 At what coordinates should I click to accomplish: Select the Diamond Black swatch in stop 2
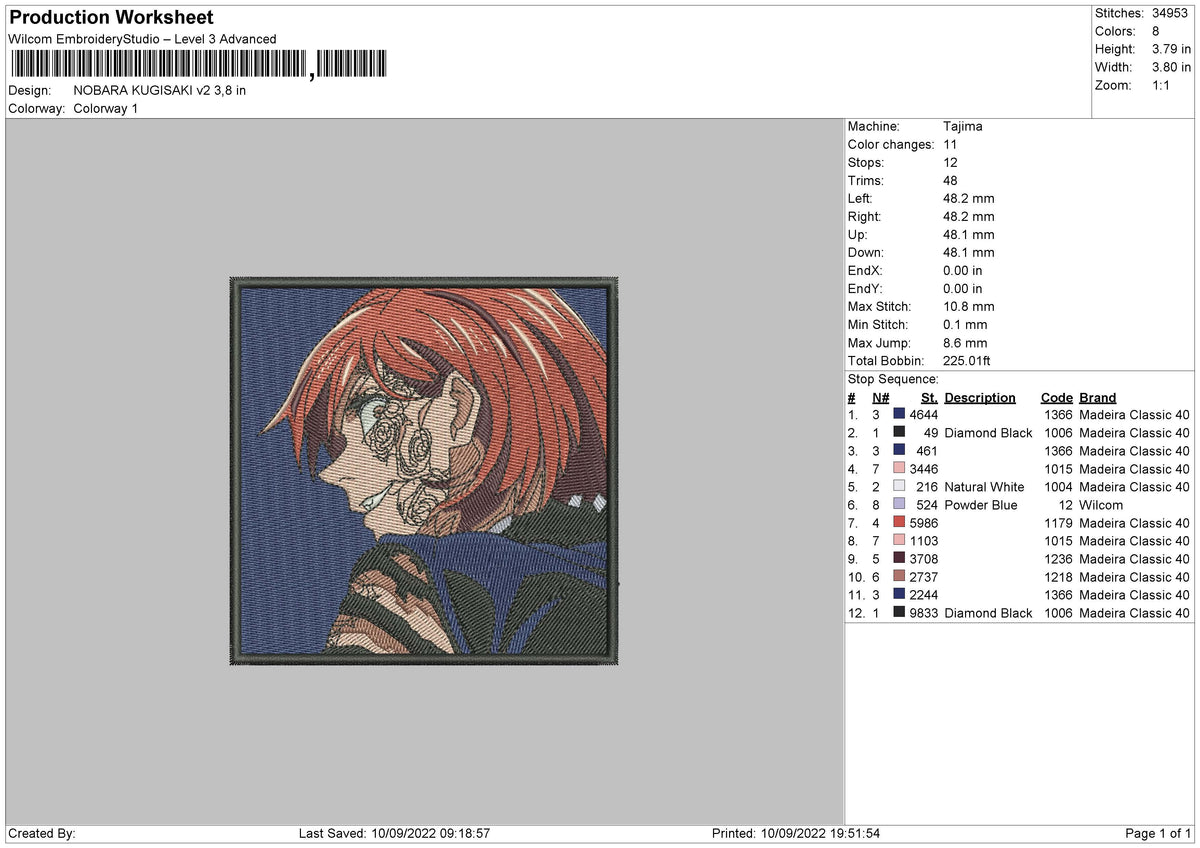pos(899,433)
